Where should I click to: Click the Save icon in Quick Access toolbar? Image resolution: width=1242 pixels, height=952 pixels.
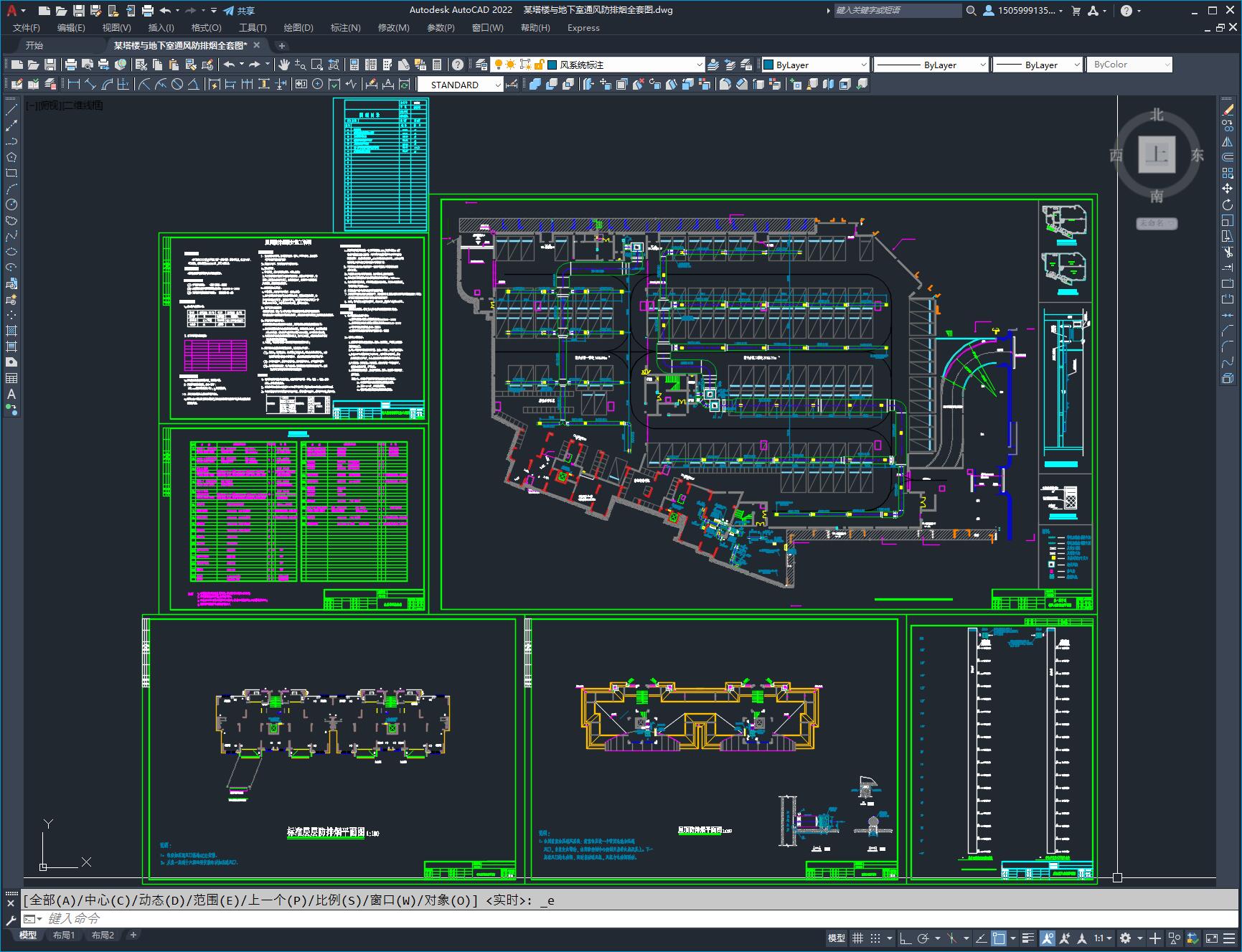pos(79,11)
